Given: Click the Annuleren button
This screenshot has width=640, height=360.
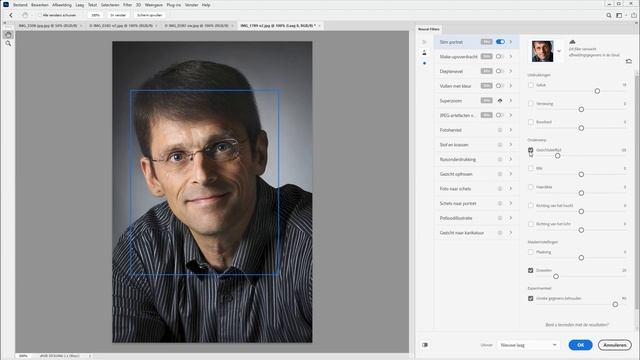Looking at the screenshot, I should click(x=615, y=345).
